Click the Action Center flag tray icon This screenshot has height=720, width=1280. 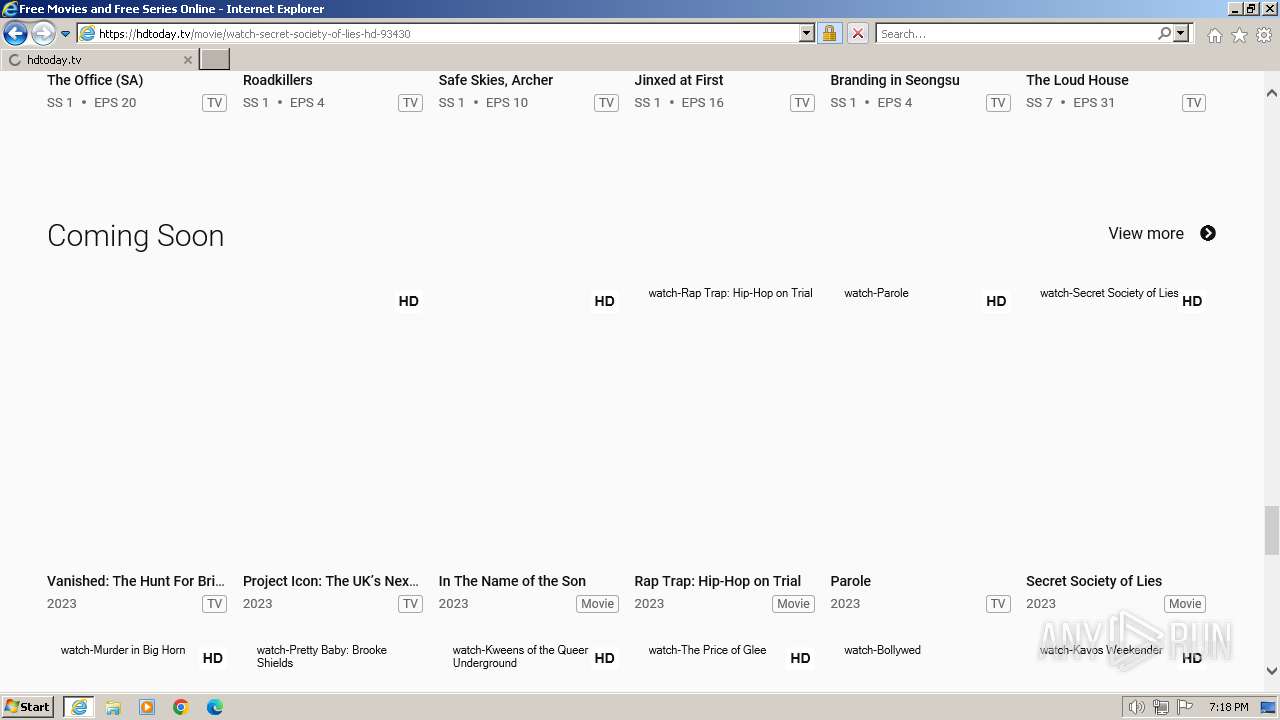click(1185, 707)
